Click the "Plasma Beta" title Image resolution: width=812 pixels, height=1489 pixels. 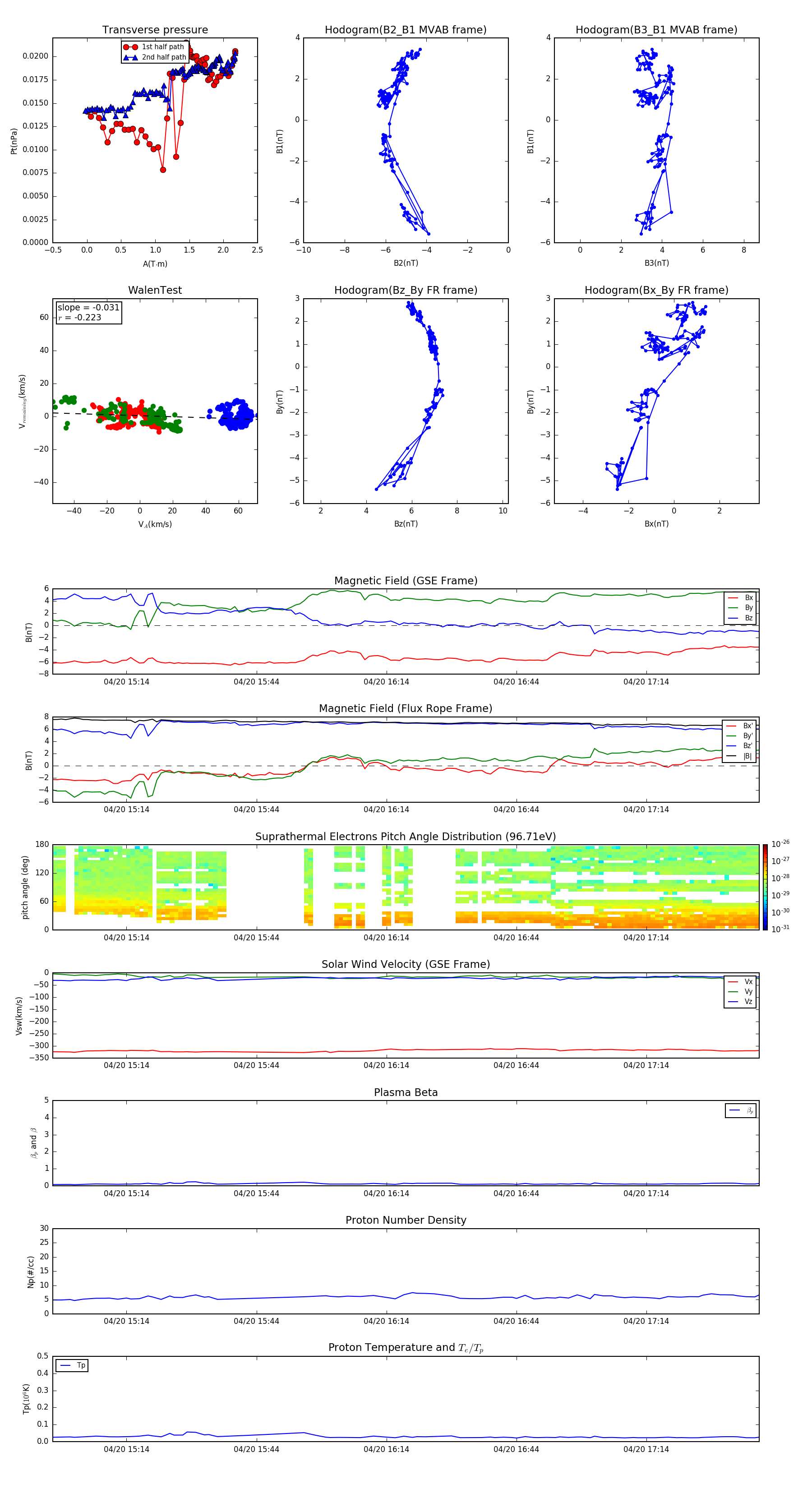pyautogui.click(x=406, y=1092)
